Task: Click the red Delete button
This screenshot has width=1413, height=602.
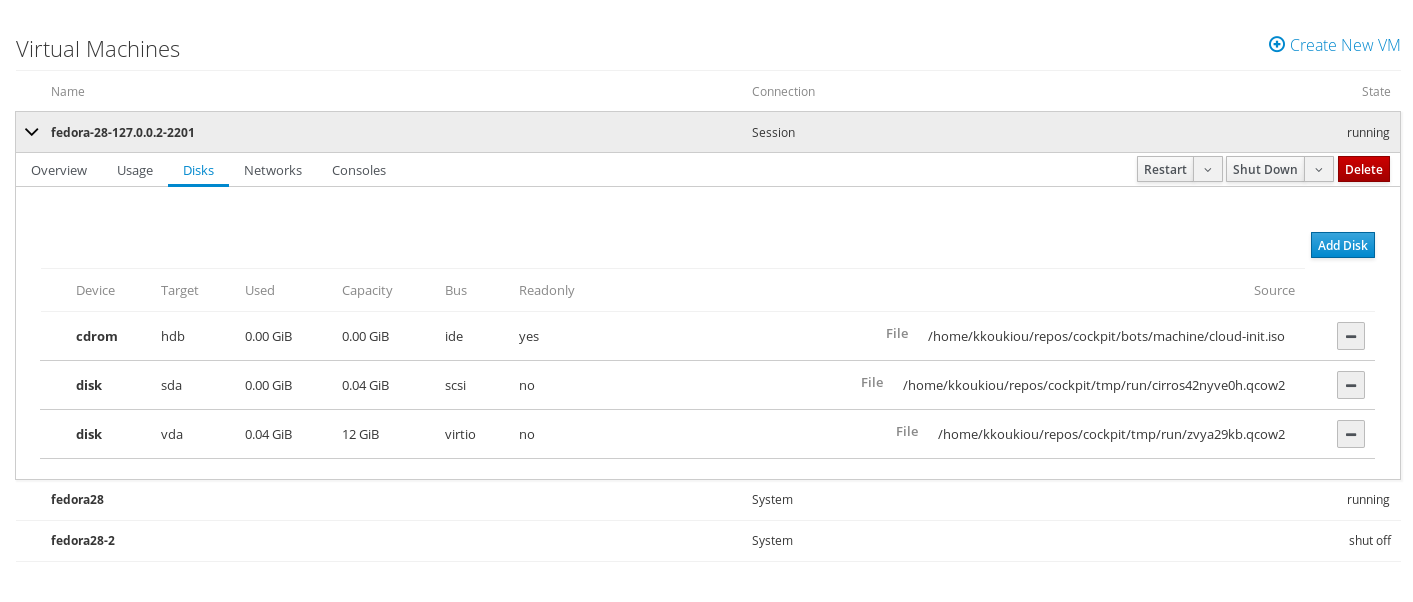Action: pyautogui.click(x=1363, y=170)
